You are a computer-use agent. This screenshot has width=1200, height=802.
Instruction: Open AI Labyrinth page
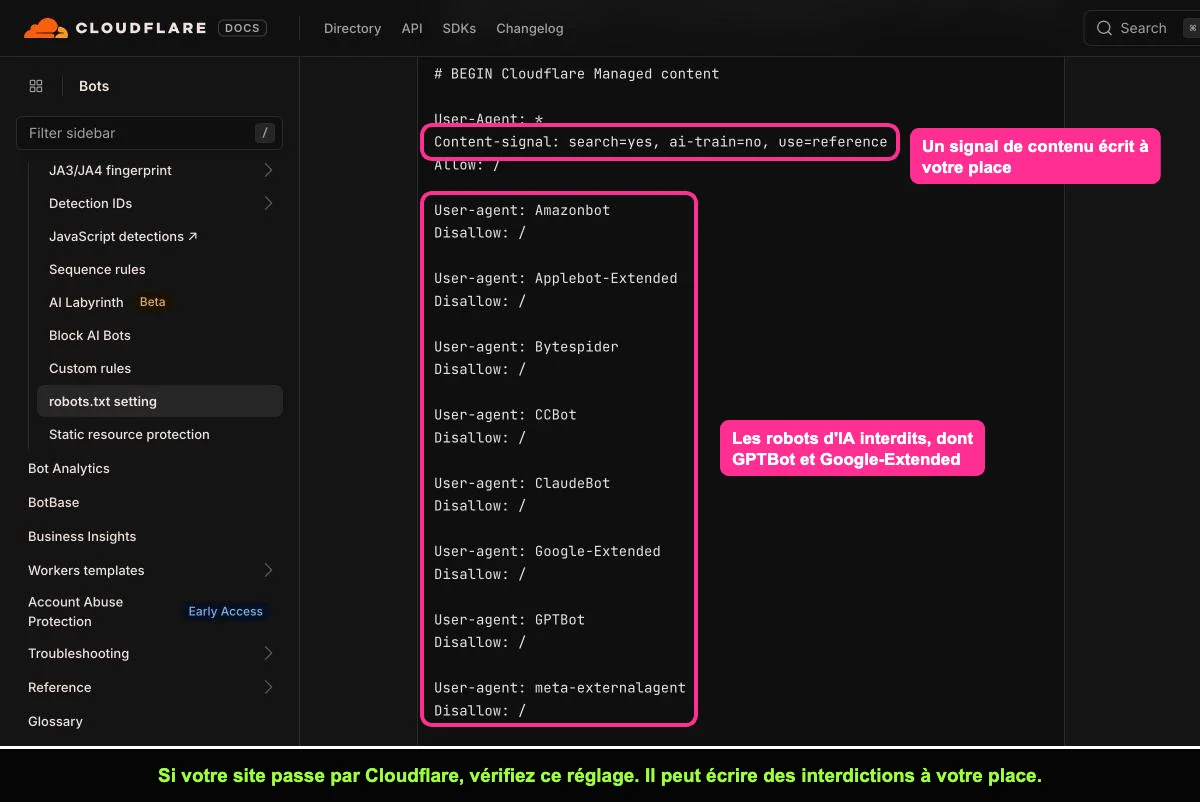pos(86,303)
